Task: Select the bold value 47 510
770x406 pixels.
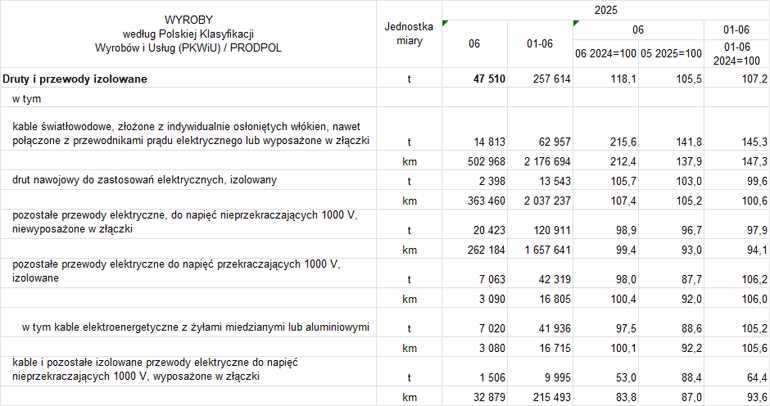Action: (490, 78)
